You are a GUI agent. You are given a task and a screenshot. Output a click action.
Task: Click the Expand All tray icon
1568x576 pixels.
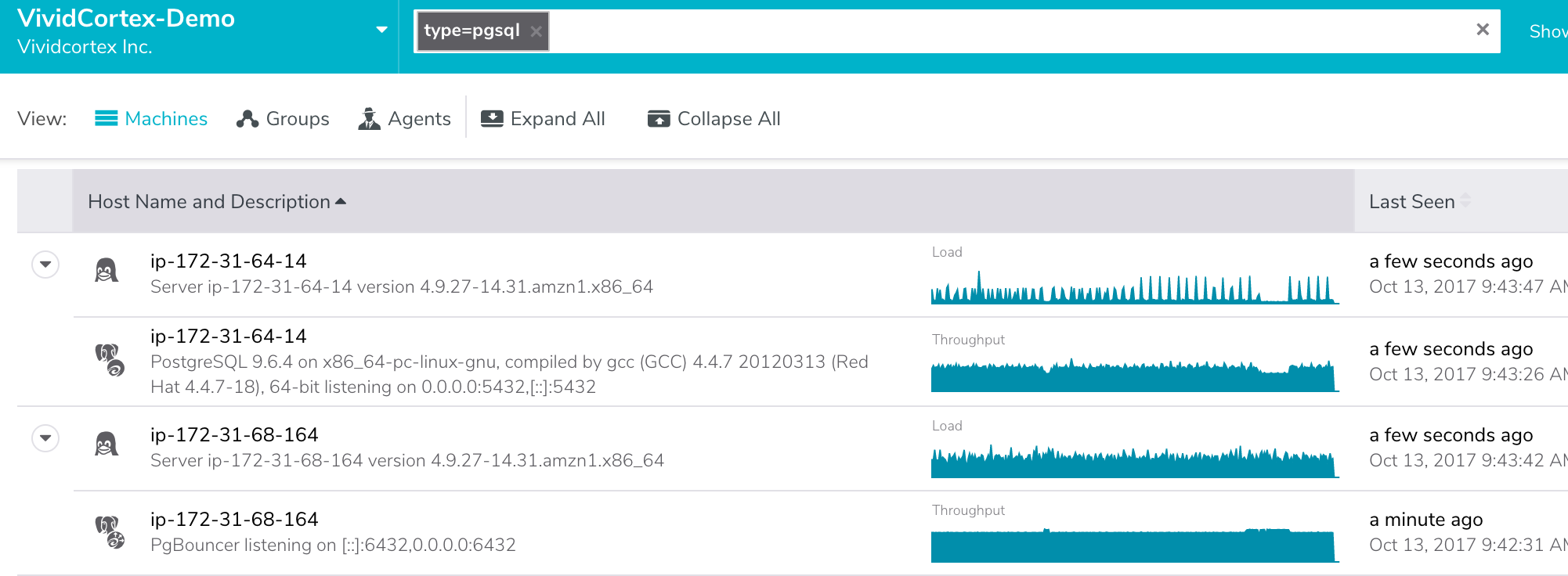492,119
